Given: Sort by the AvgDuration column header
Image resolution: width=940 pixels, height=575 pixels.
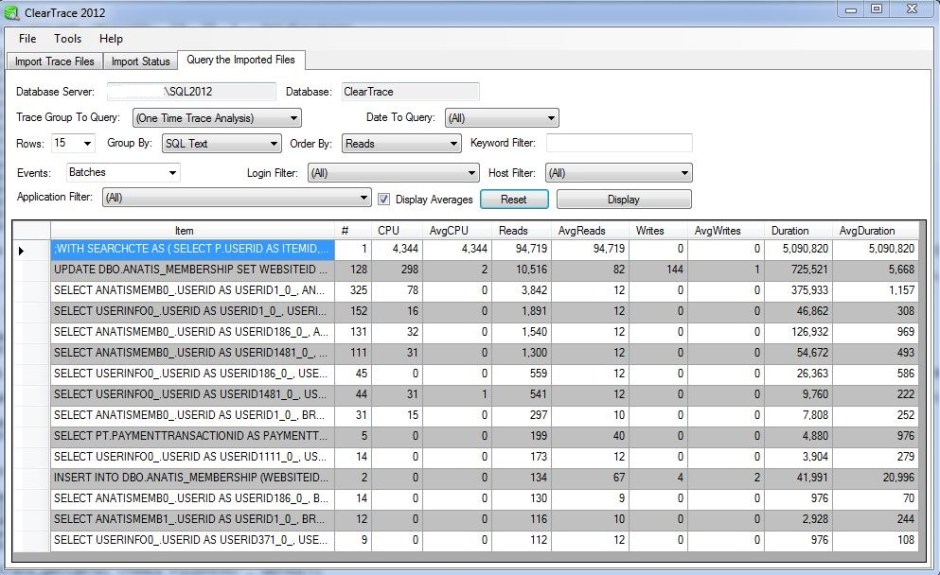Looking at the screenshot, I should (x=866, y=230).
